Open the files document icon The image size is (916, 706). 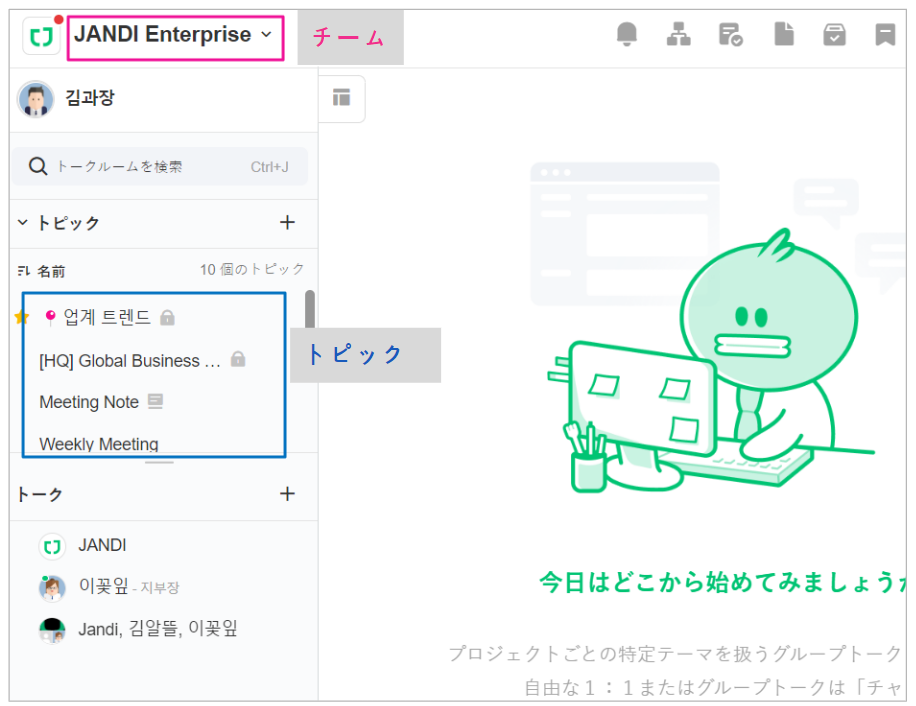tap(783, 34)
